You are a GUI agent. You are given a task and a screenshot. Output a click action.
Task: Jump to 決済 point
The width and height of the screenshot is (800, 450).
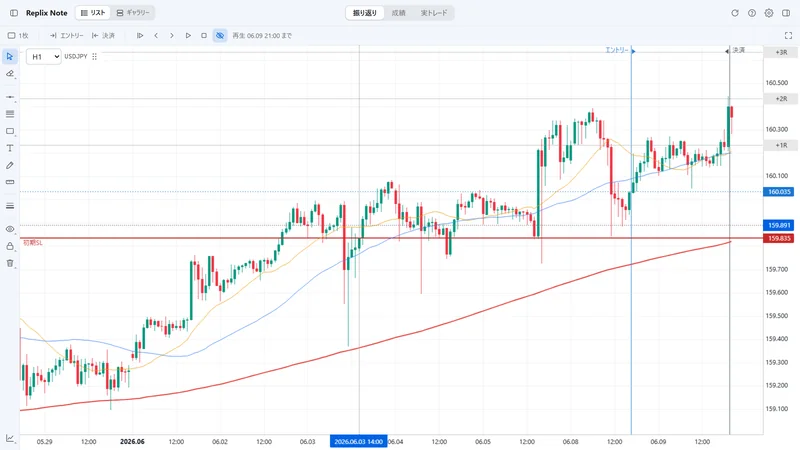104,35
